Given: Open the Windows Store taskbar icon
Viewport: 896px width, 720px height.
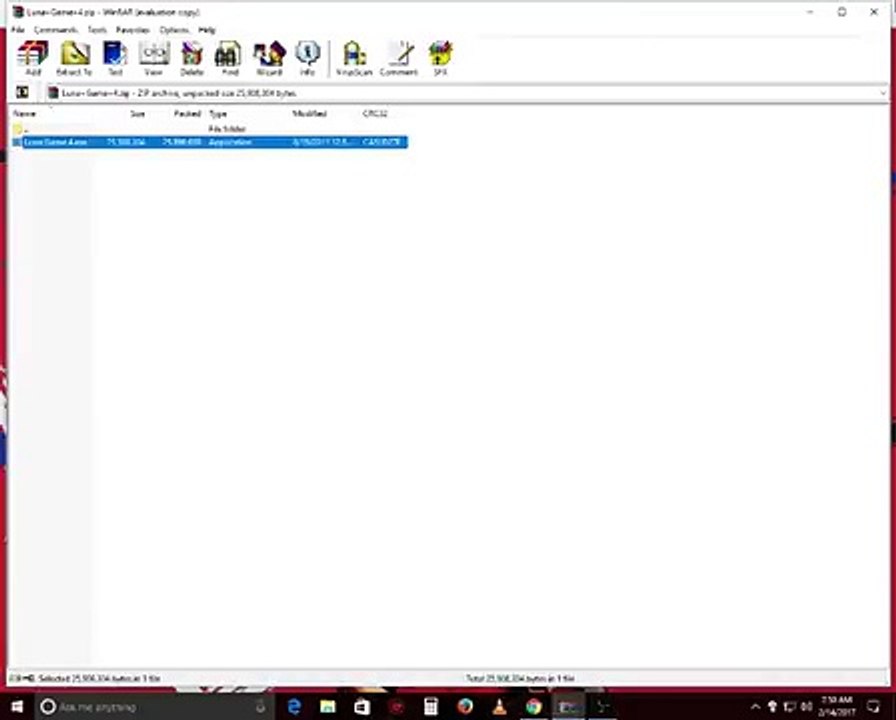Looking at the screenshot, I should point(362,707).
